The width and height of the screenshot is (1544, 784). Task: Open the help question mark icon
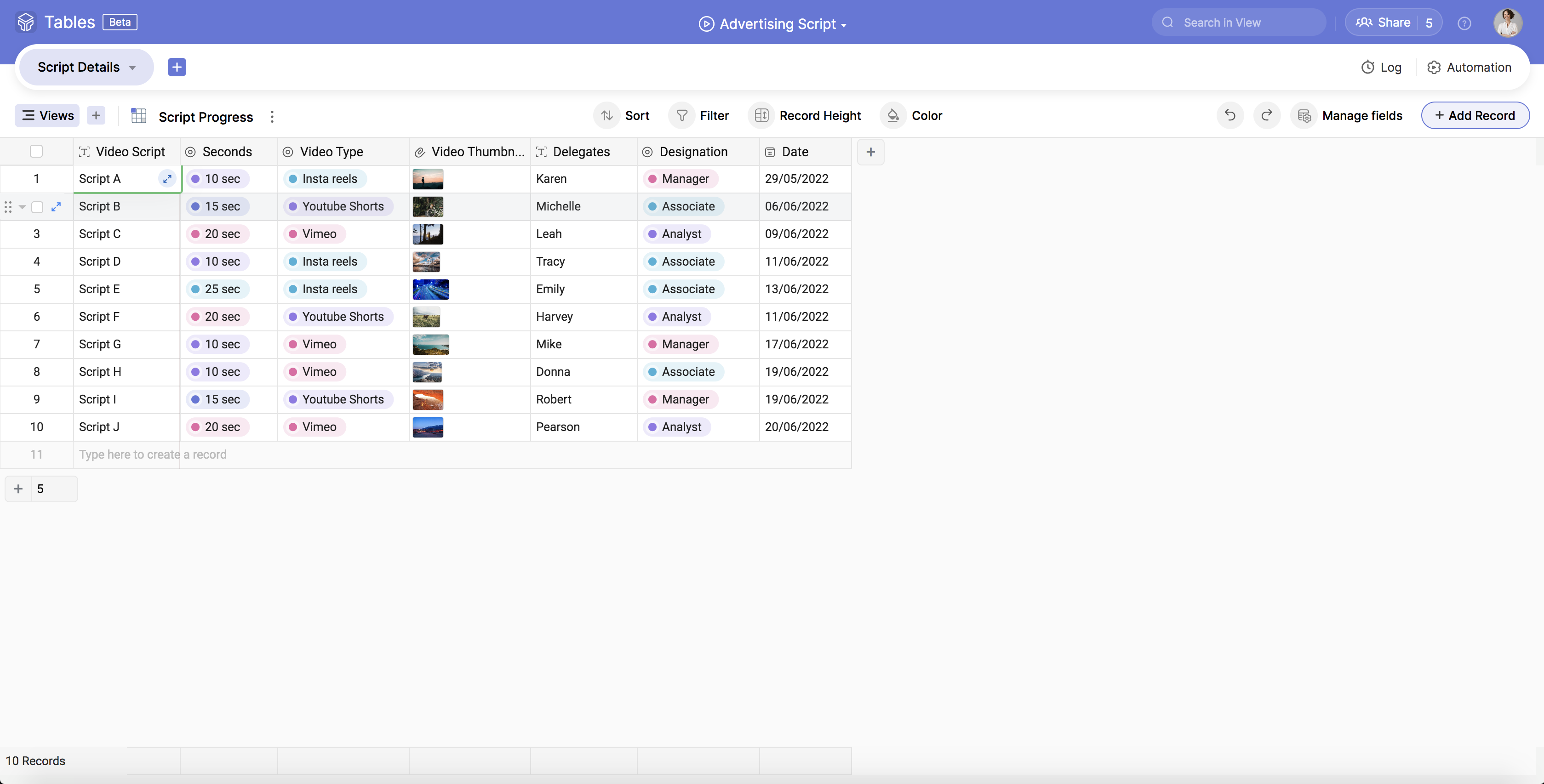pyautogui.click(x=1464, y=23)
